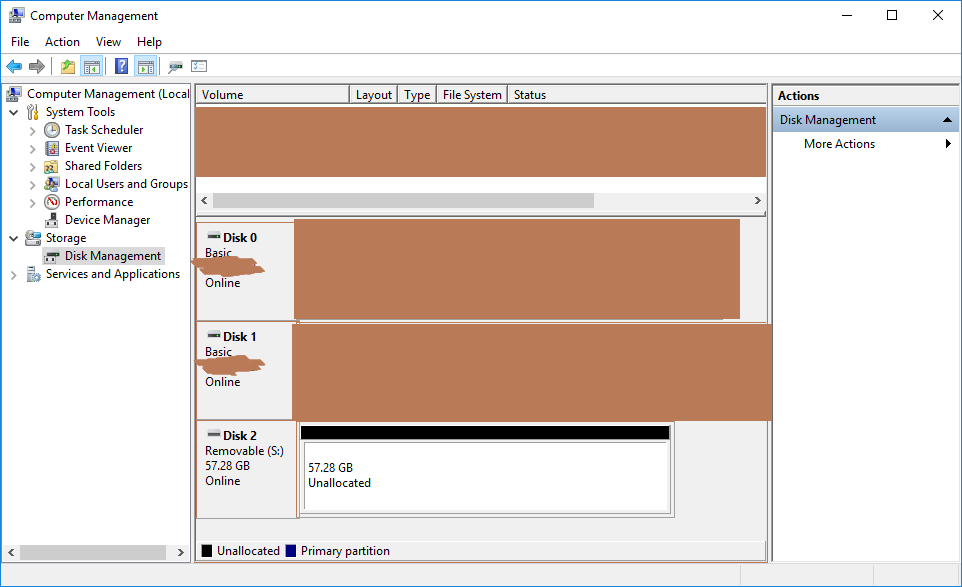Toggle Show/Hide Console Tree icon

92,66
